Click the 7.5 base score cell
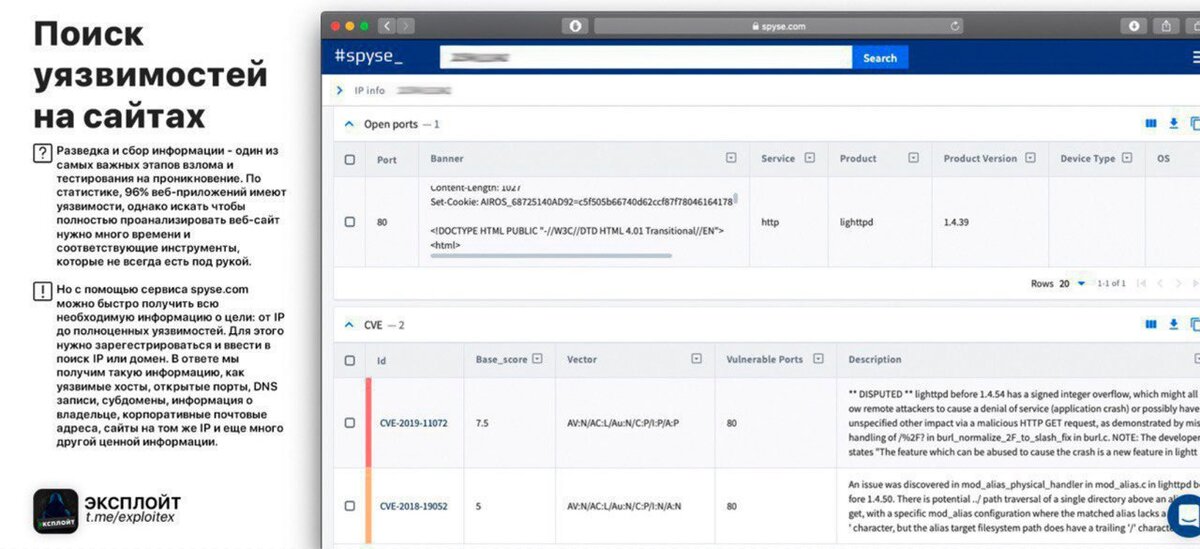The image size is (1200, 549). tap(483, 423)
